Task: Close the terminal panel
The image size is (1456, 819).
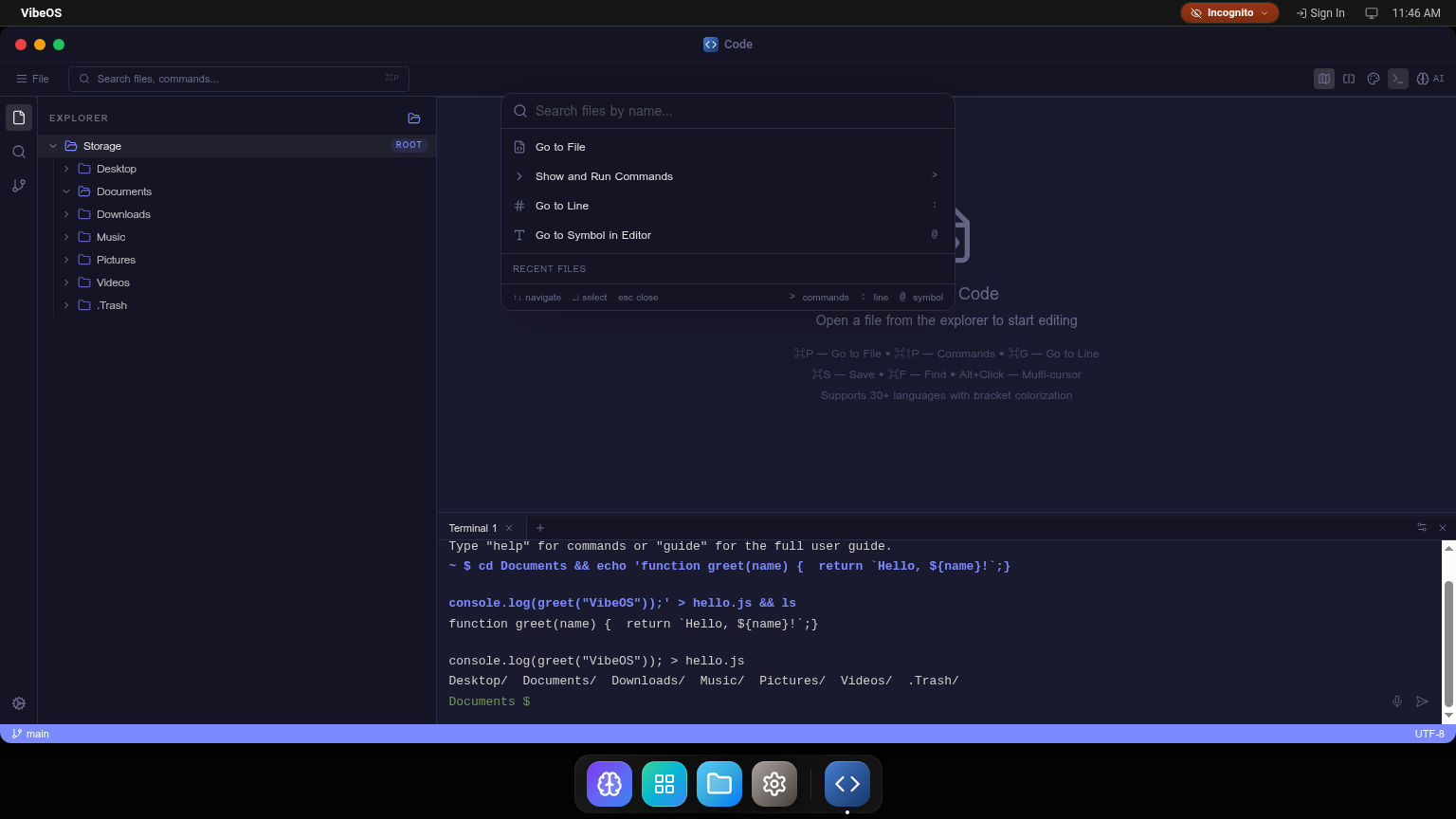Action: [1443, 528]
